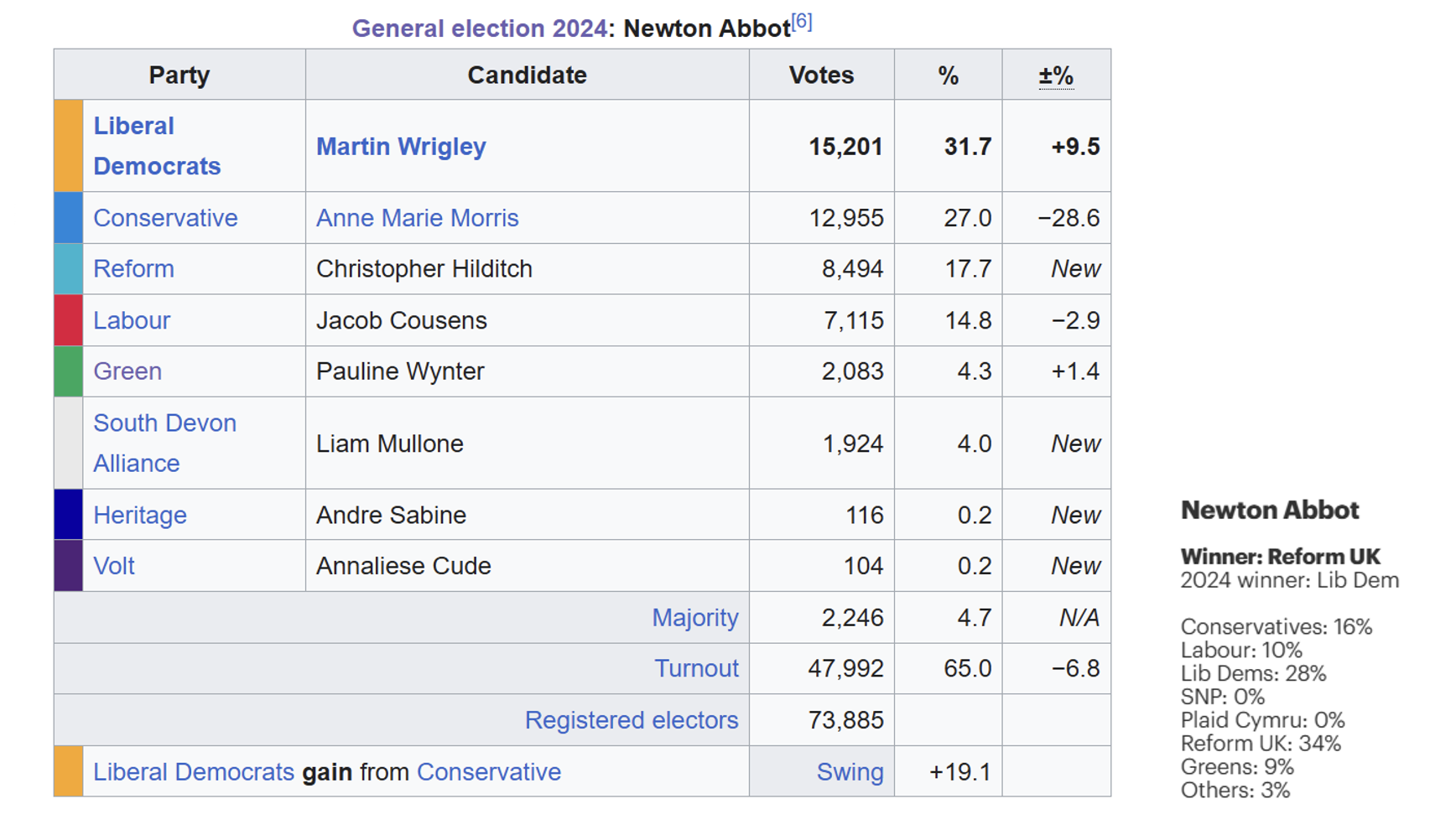Open Martin Wrigley candidate page
1456x835 pixels.
click(401, 147)
